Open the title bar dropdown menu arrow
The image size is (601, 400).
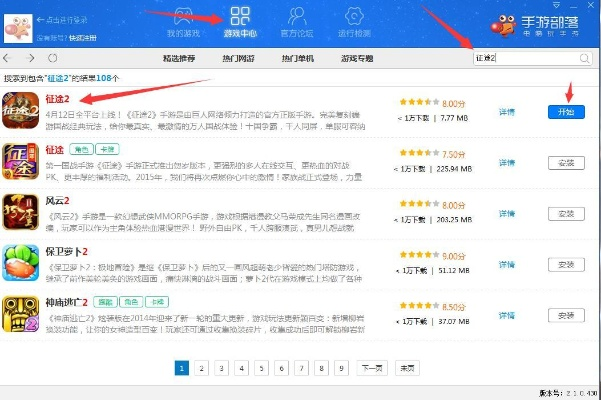click(x=557, y=5)
